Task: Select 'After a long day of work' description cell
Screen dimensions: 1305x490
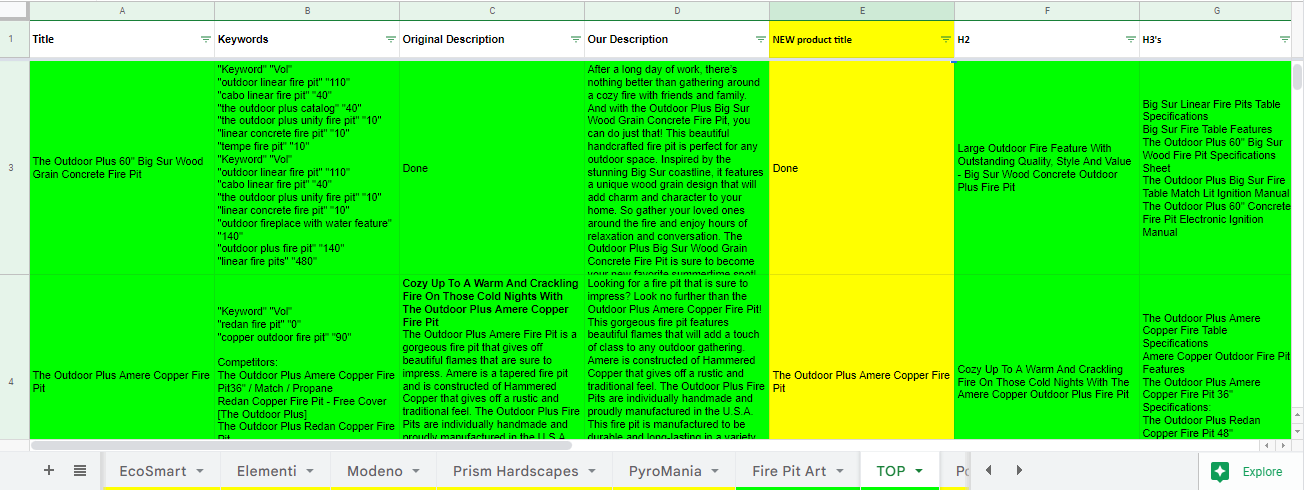Action: (x=677, y=167)
